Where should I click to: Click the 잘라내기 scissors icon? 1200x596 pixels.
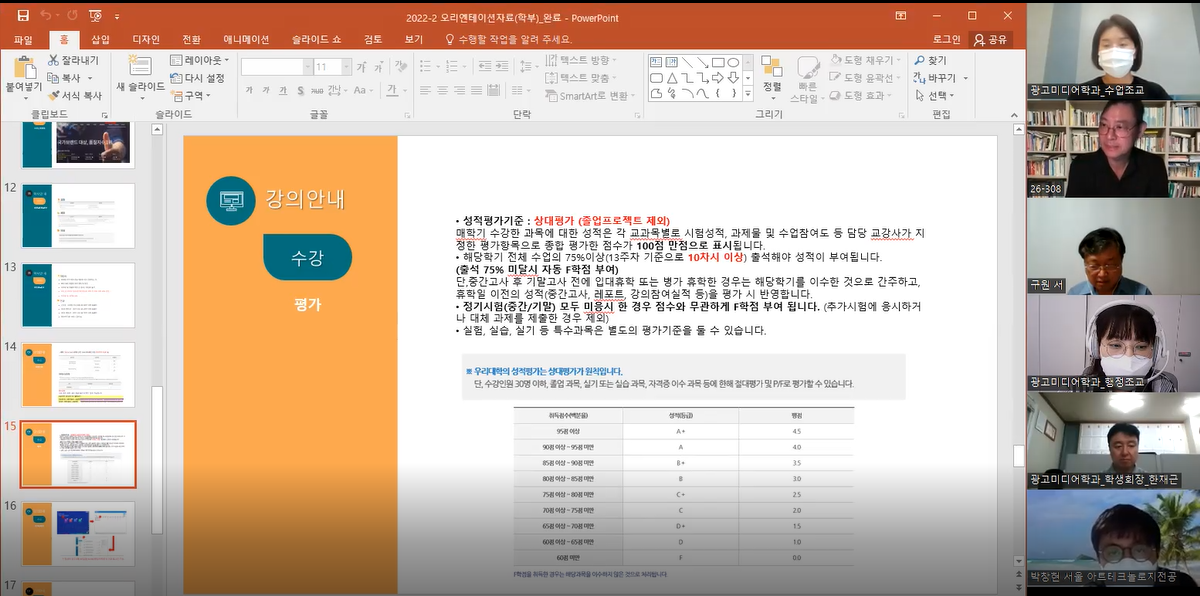click(x=73, y=61)
